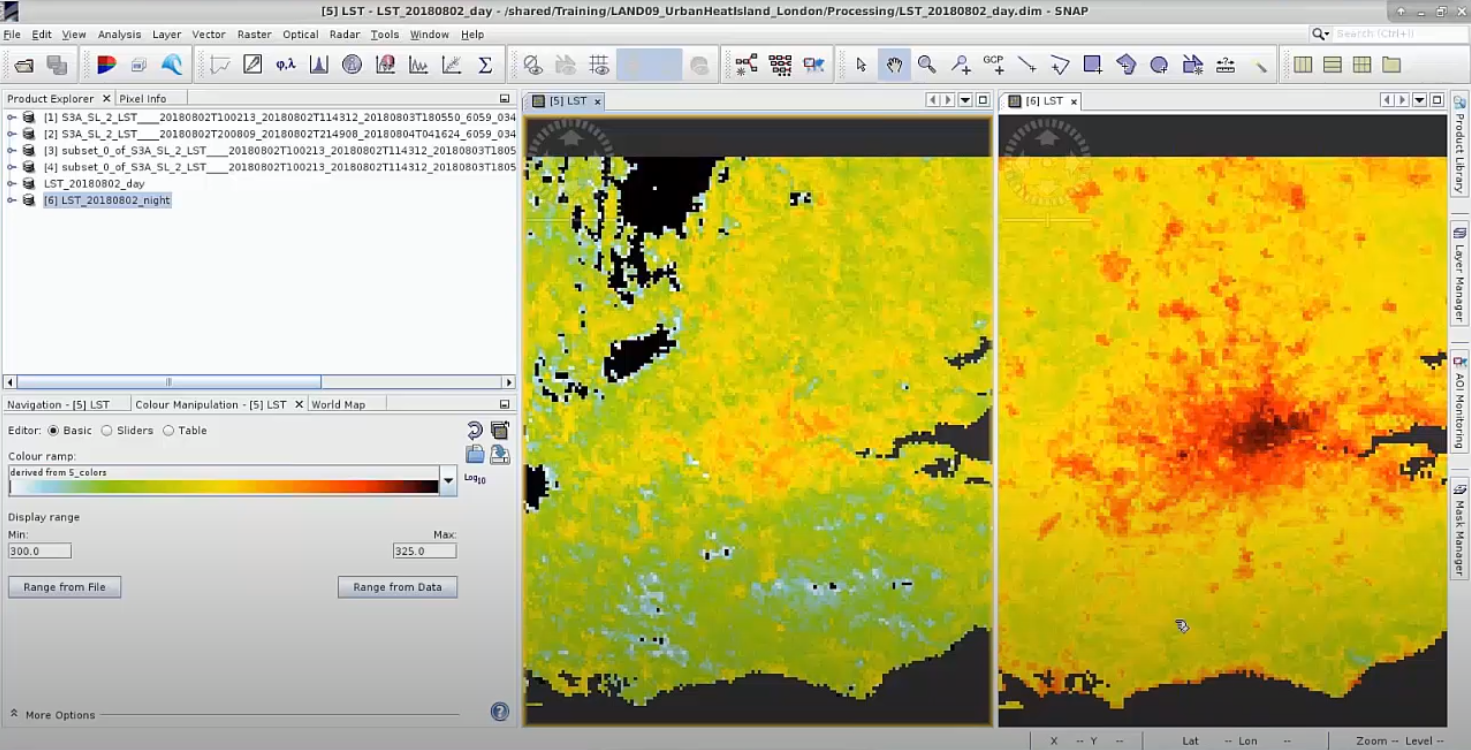1471x750 pixels.
Task: Open statistics sigma tool
Action: click(485, 65)
